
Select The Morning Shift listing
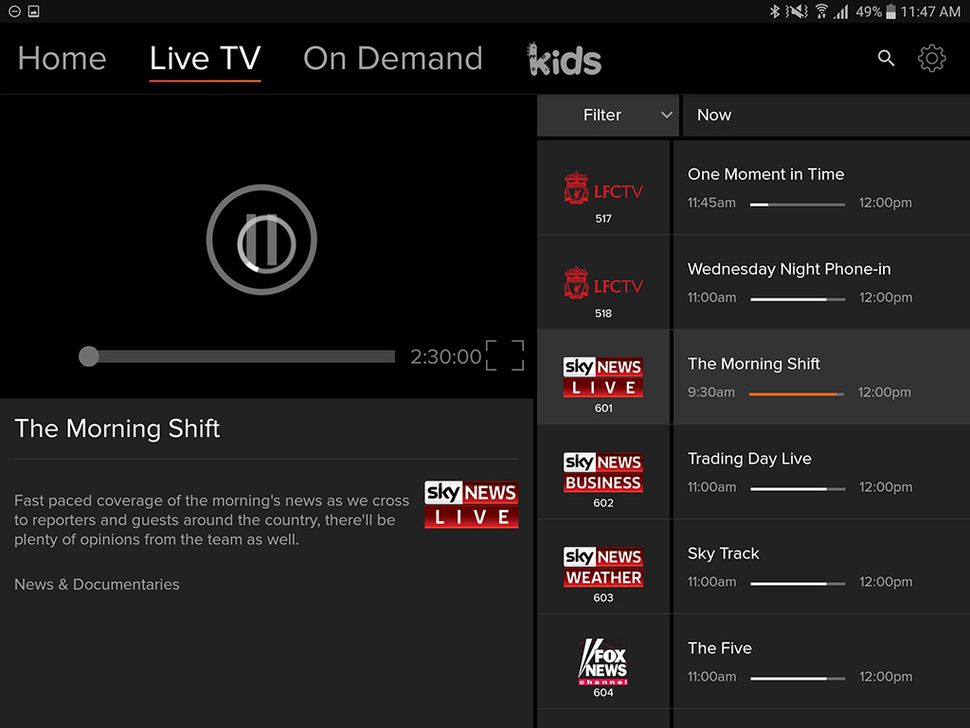(x=820, y=377)
